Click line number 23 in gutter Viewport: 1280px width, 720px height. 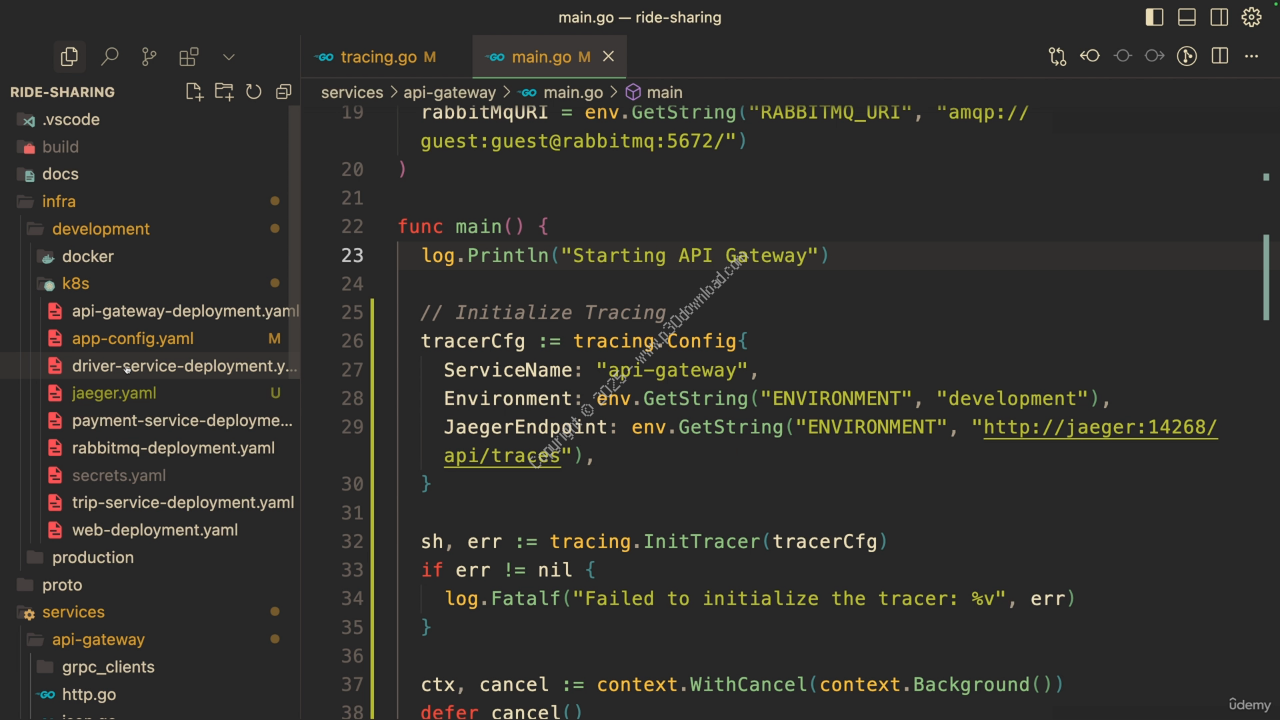click(352, 255)
